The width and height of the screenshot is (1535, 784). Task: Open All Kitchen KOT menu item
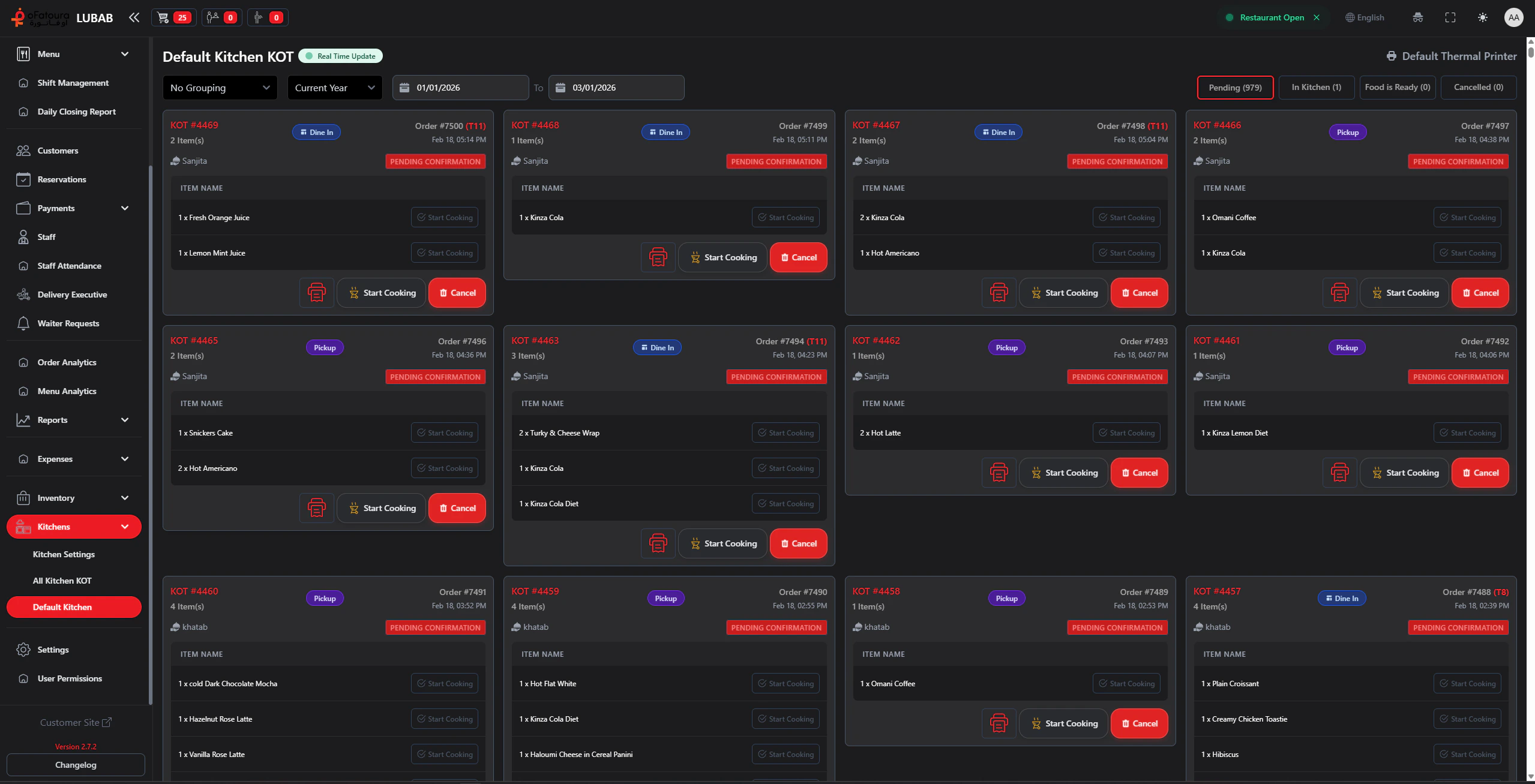pos(62,581)
